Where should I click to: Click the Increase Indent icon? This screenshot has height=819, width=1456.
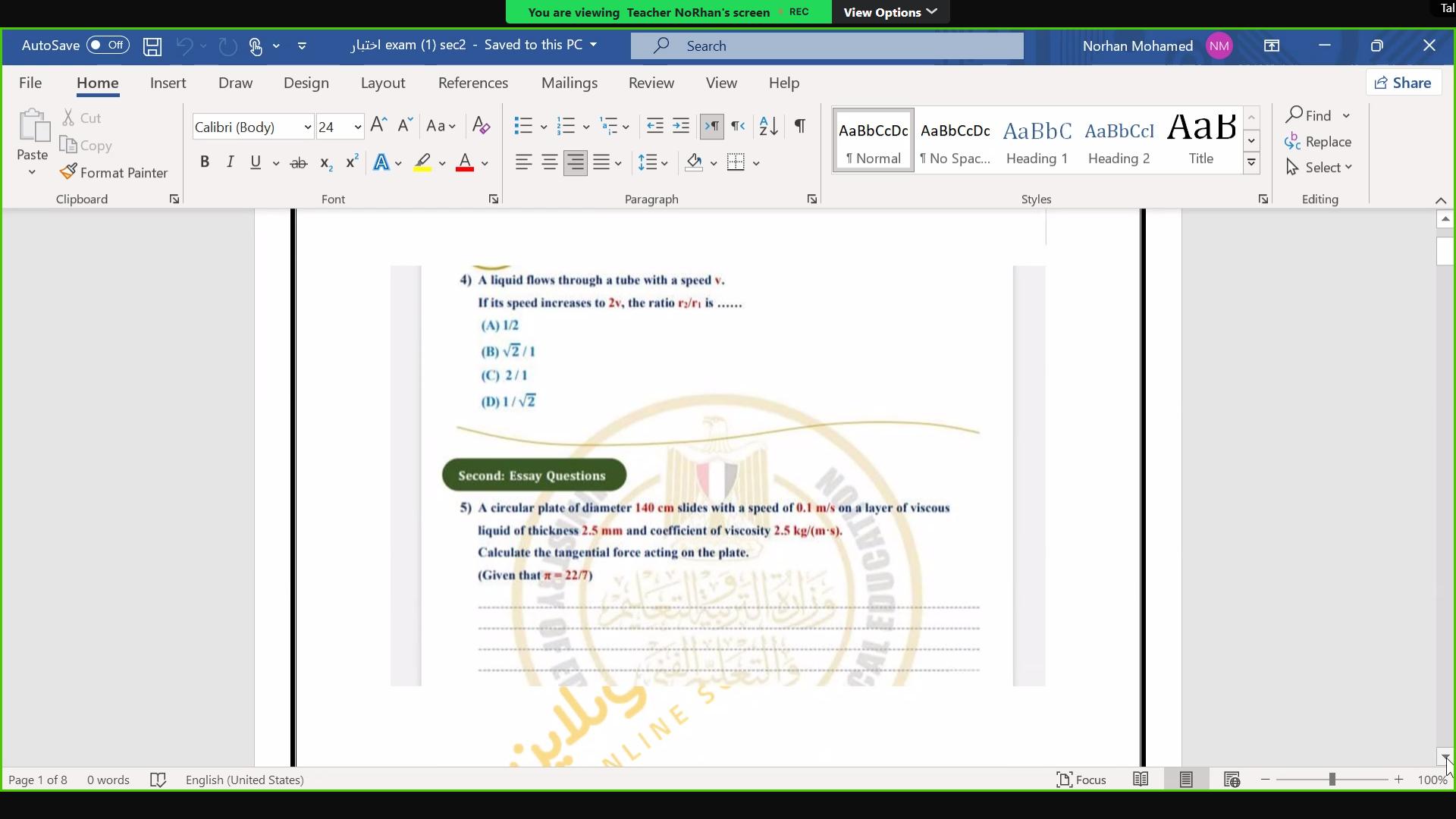click(x=681, y=126)
